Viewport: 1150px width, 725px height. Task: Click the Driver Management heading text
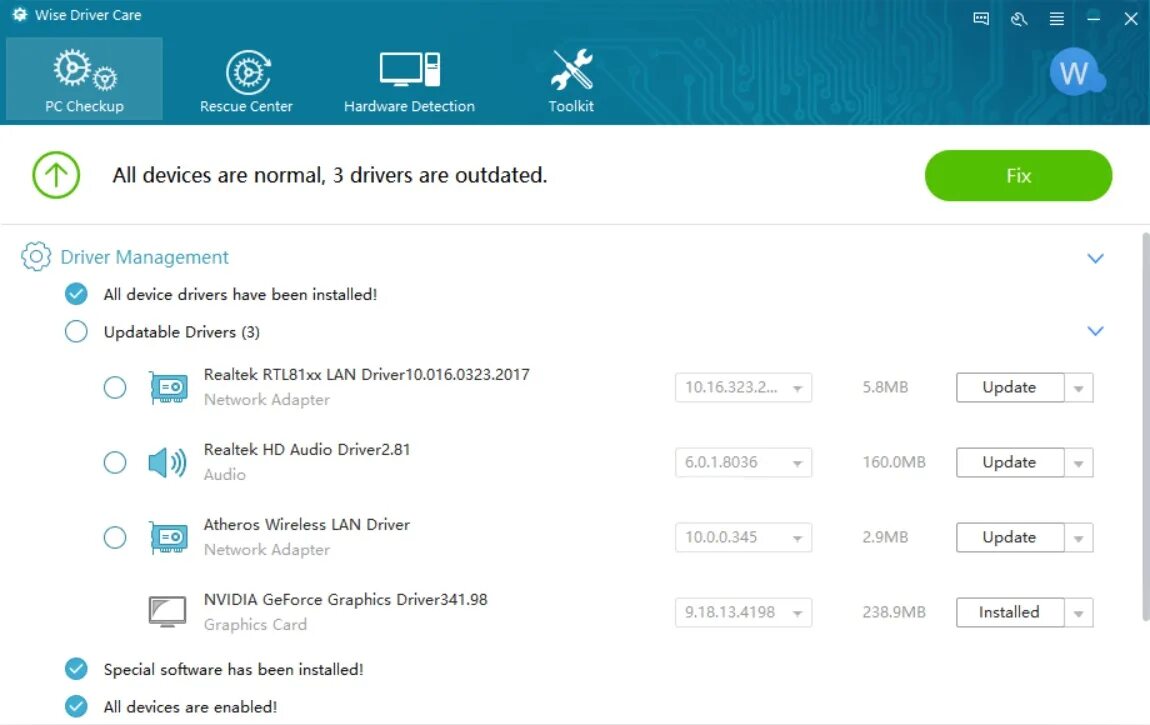coord(144,257)
